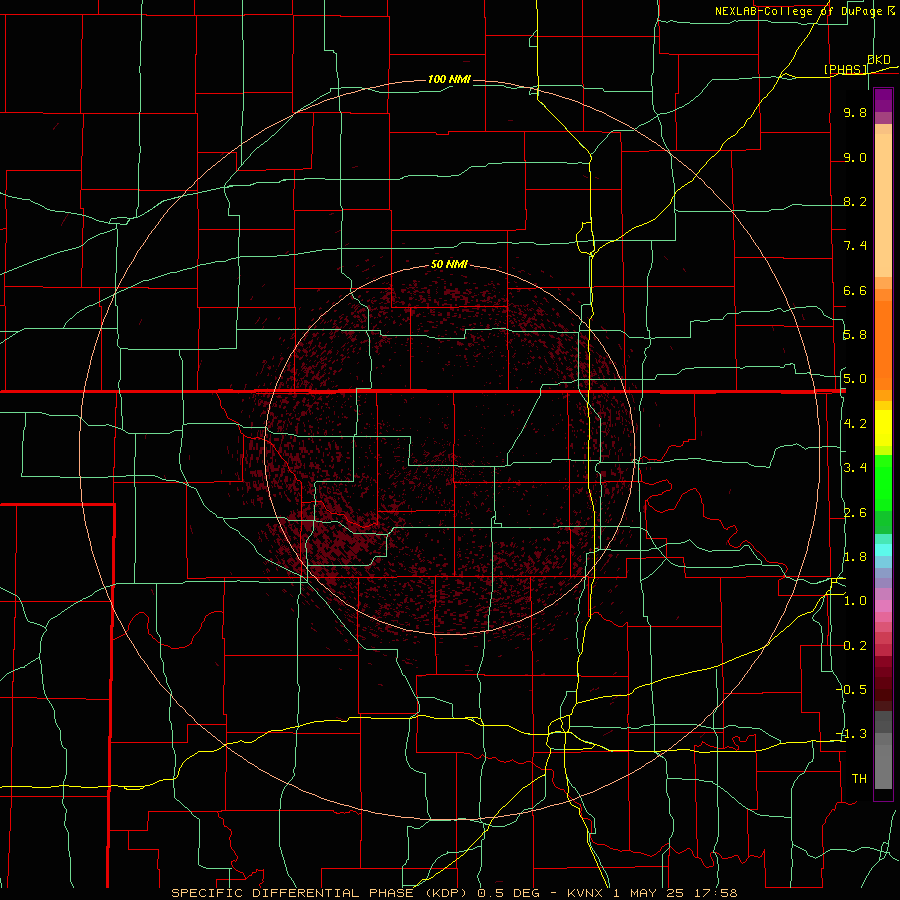Click the 4.2 value on the color scale
The image size is (900, 900).
point(855,424)
